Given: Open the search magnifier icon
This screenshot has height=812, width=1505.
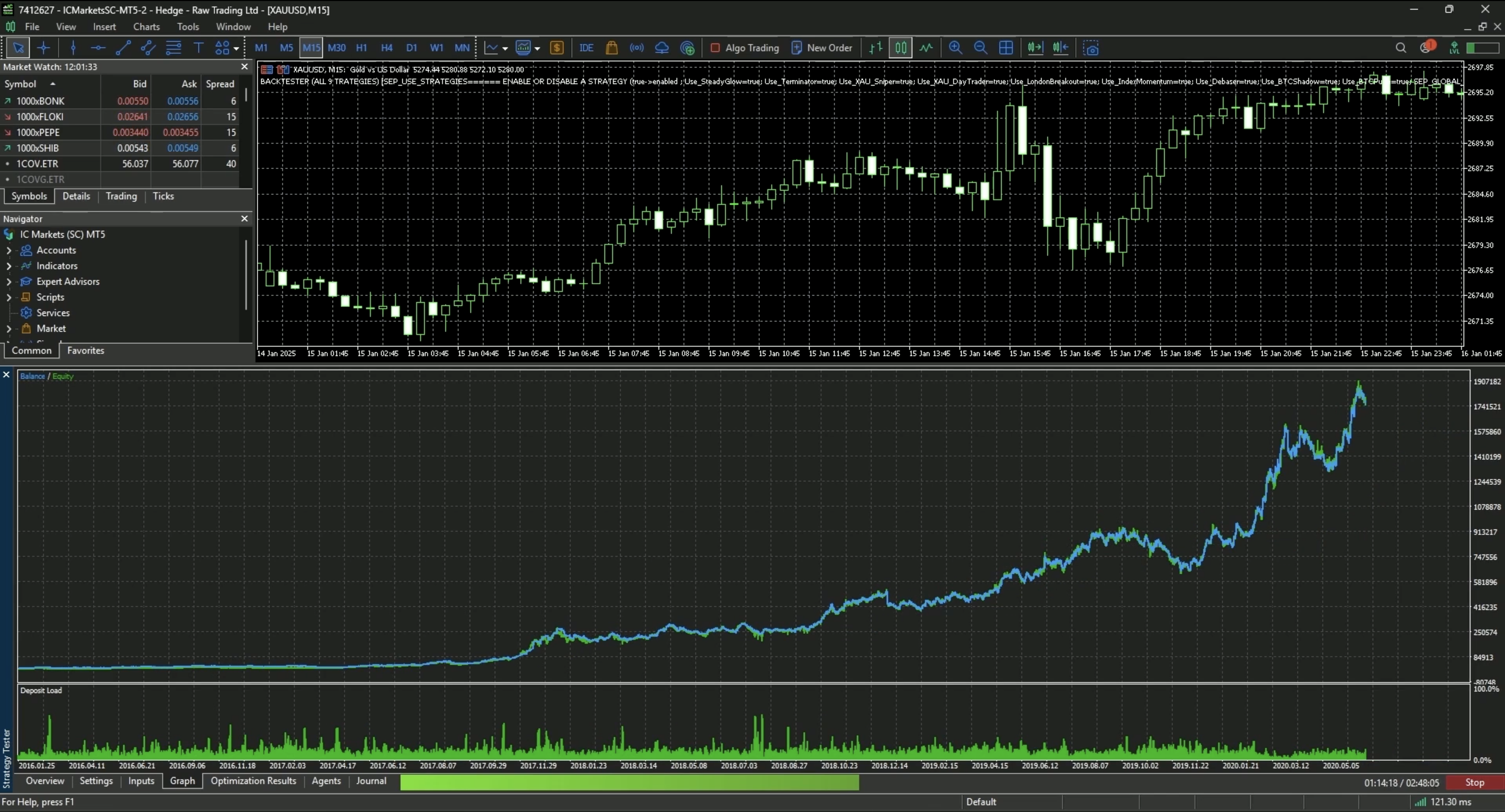Looking at the screenshot, I should (x=1401, y=48).
